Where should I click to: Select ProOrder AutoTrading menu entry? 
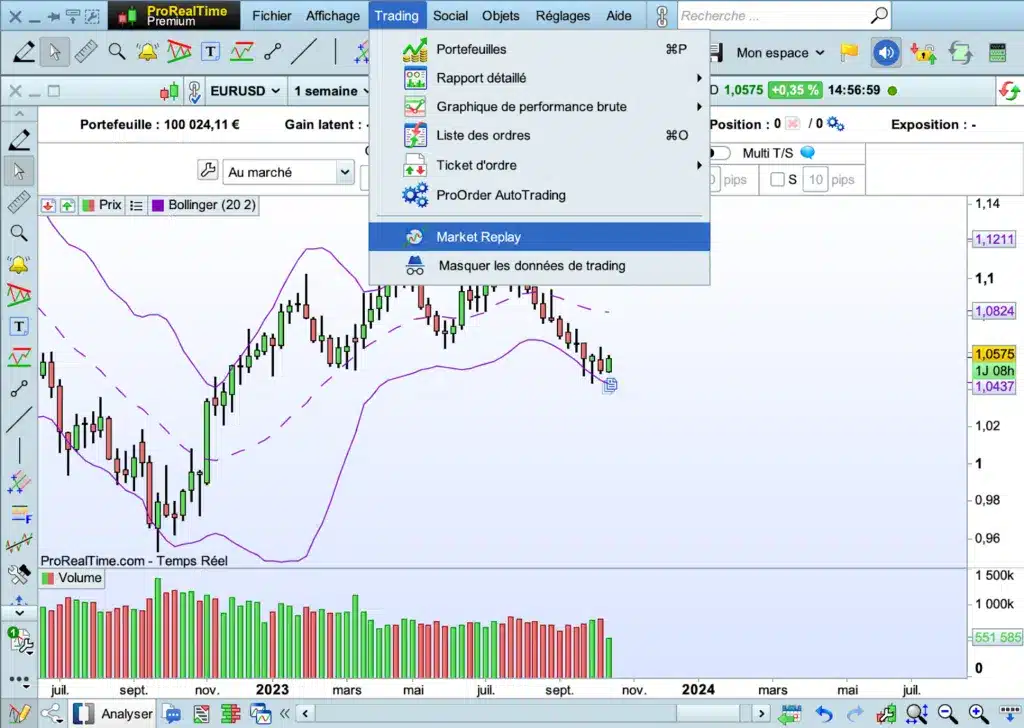coord(500,195)
